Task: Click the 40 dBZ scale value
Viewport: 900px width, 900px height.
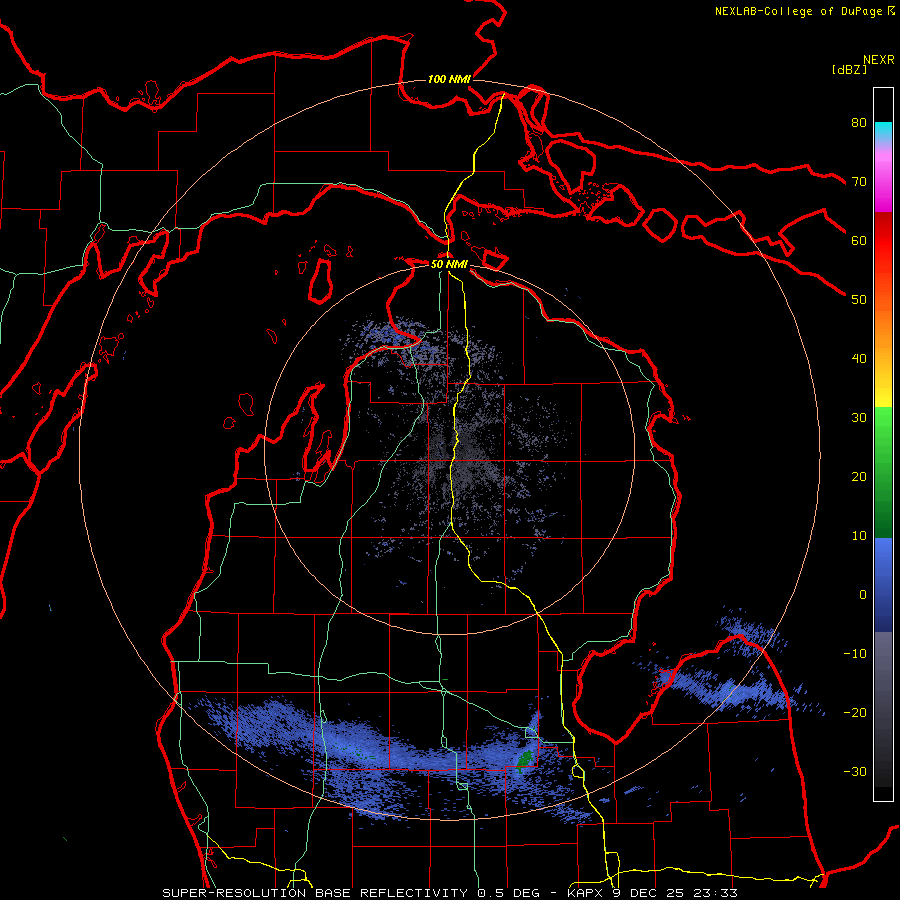Action: click(x=859, y=359)
